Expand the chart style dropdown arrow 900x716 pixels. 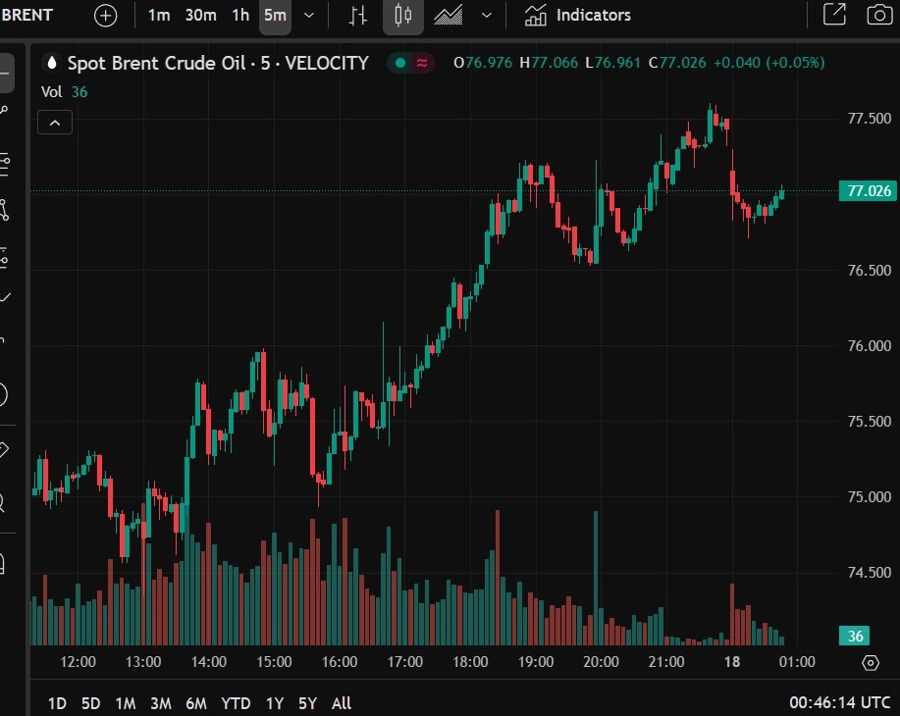[487, 16]
